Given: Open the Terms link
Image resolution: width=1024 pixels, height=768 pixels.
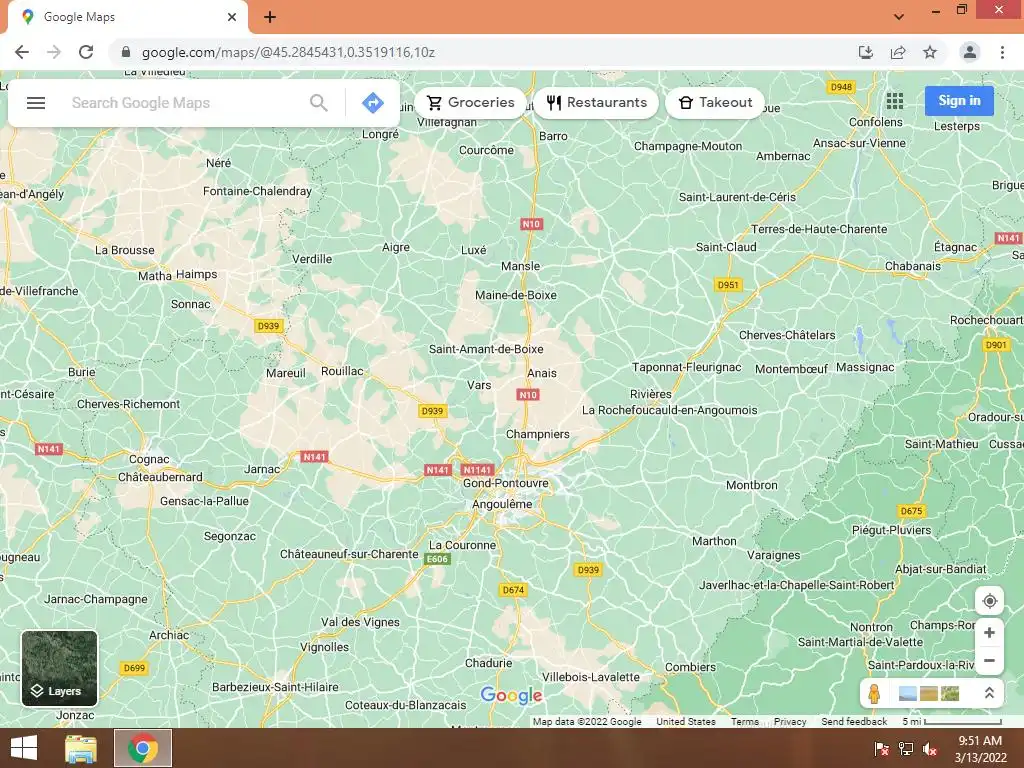Looking at the screenshot, I should 744,722.
